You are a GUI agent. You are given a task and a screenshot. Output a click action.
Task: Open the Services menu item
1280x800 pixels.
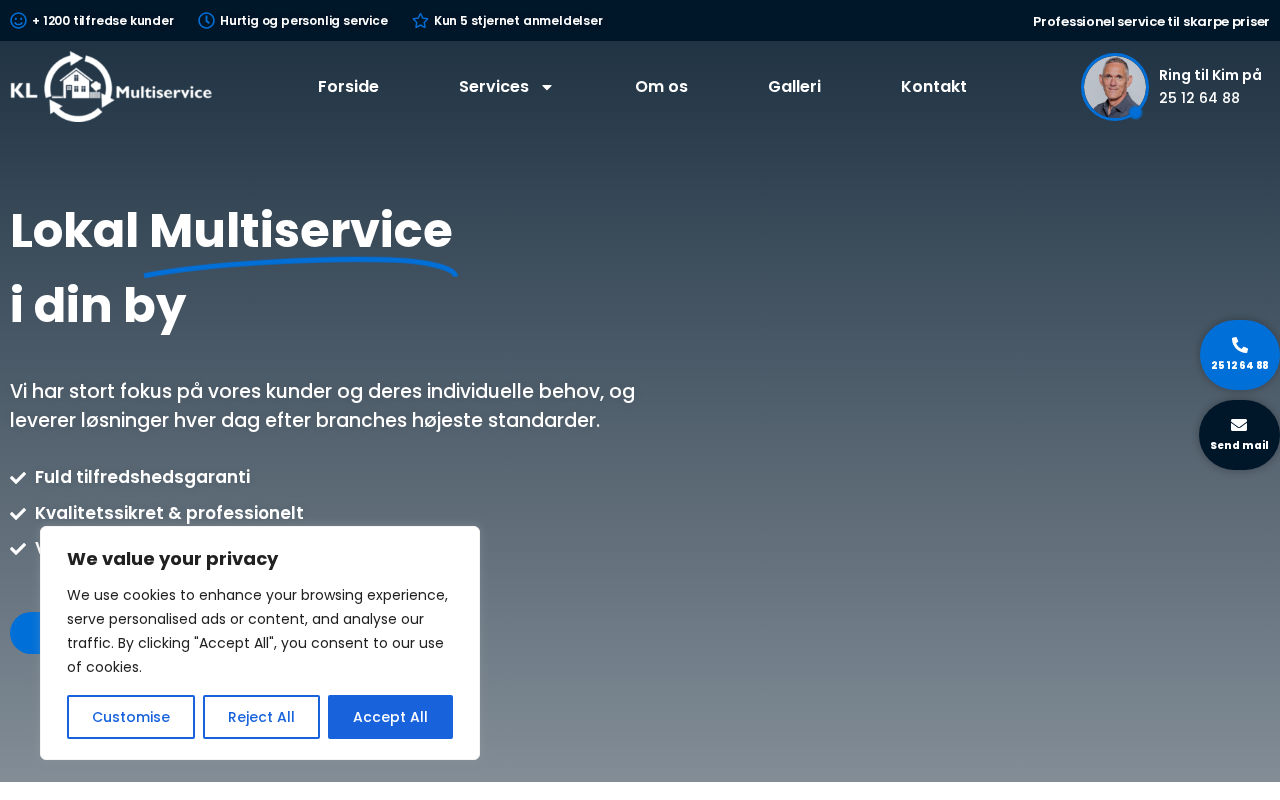coord(494,87)
